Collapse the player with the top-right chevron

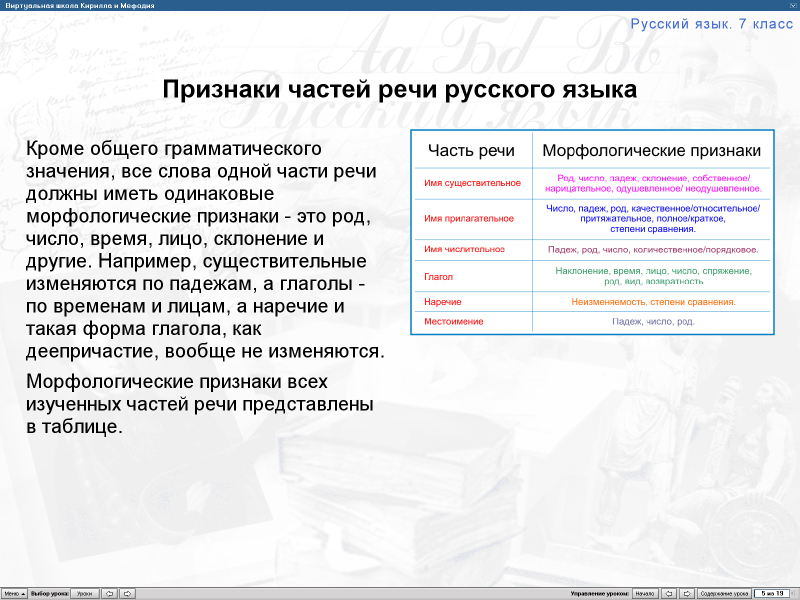pyautogui.click(x=793, y=5)
